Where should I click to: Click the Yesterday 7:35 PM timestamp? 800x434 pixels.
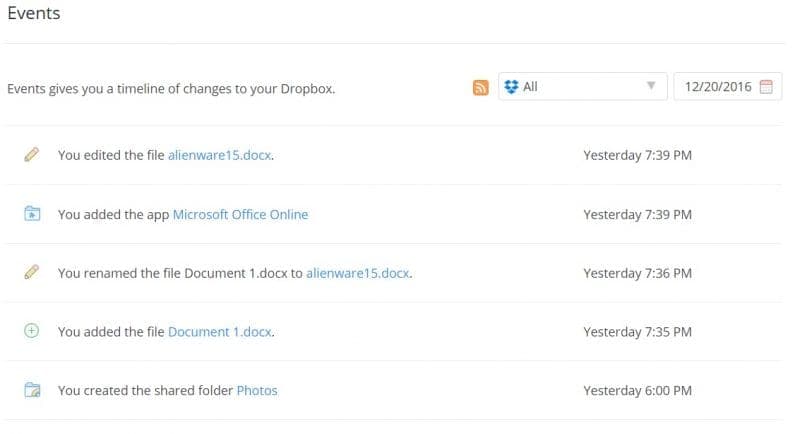(638, 332)
